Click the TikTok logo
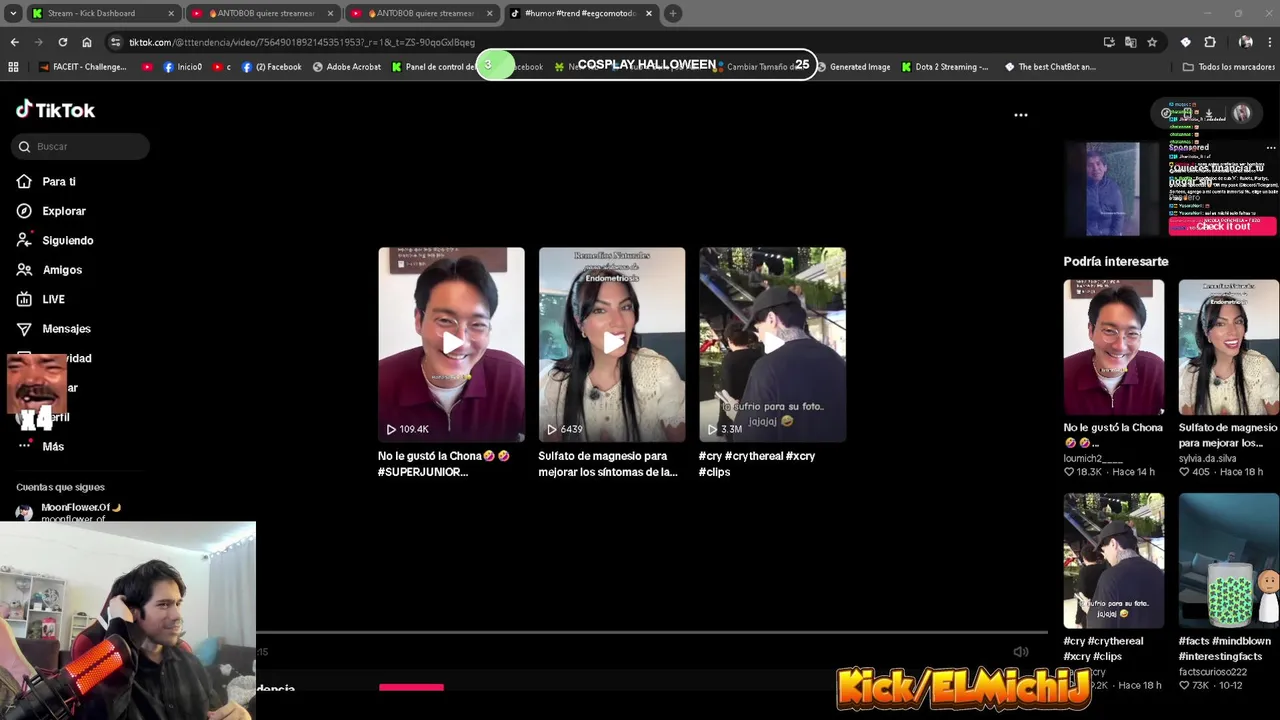This screenshot has width=1280, height=720. (55, 110)
